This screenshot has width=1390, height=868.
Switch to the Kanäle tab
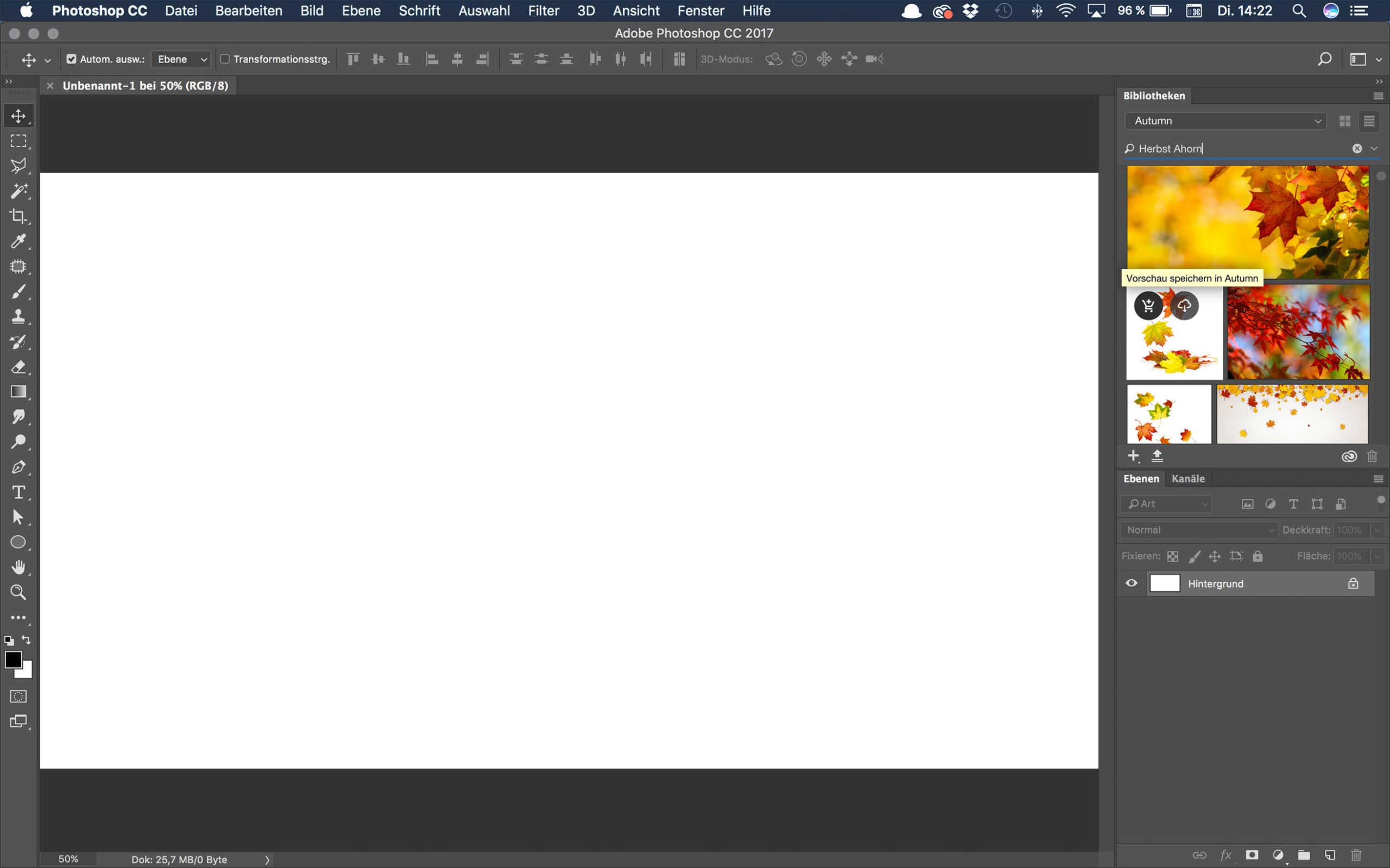coord(1188,479)
